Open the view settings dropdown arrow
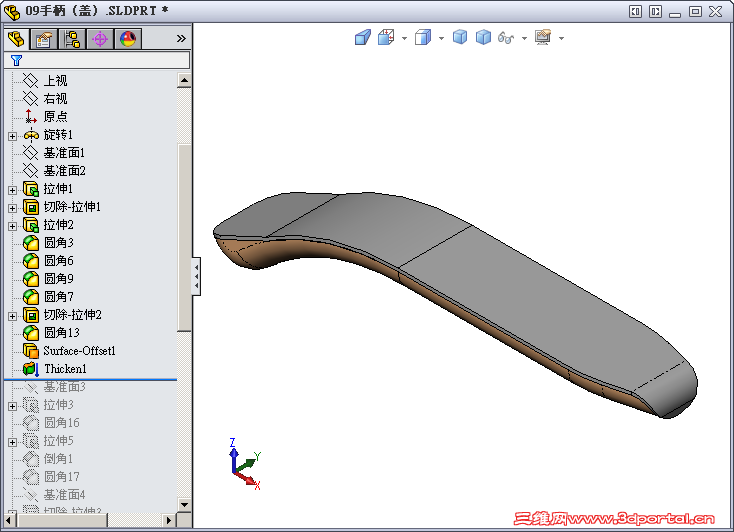The image size is (734, 532). point(562,38)
